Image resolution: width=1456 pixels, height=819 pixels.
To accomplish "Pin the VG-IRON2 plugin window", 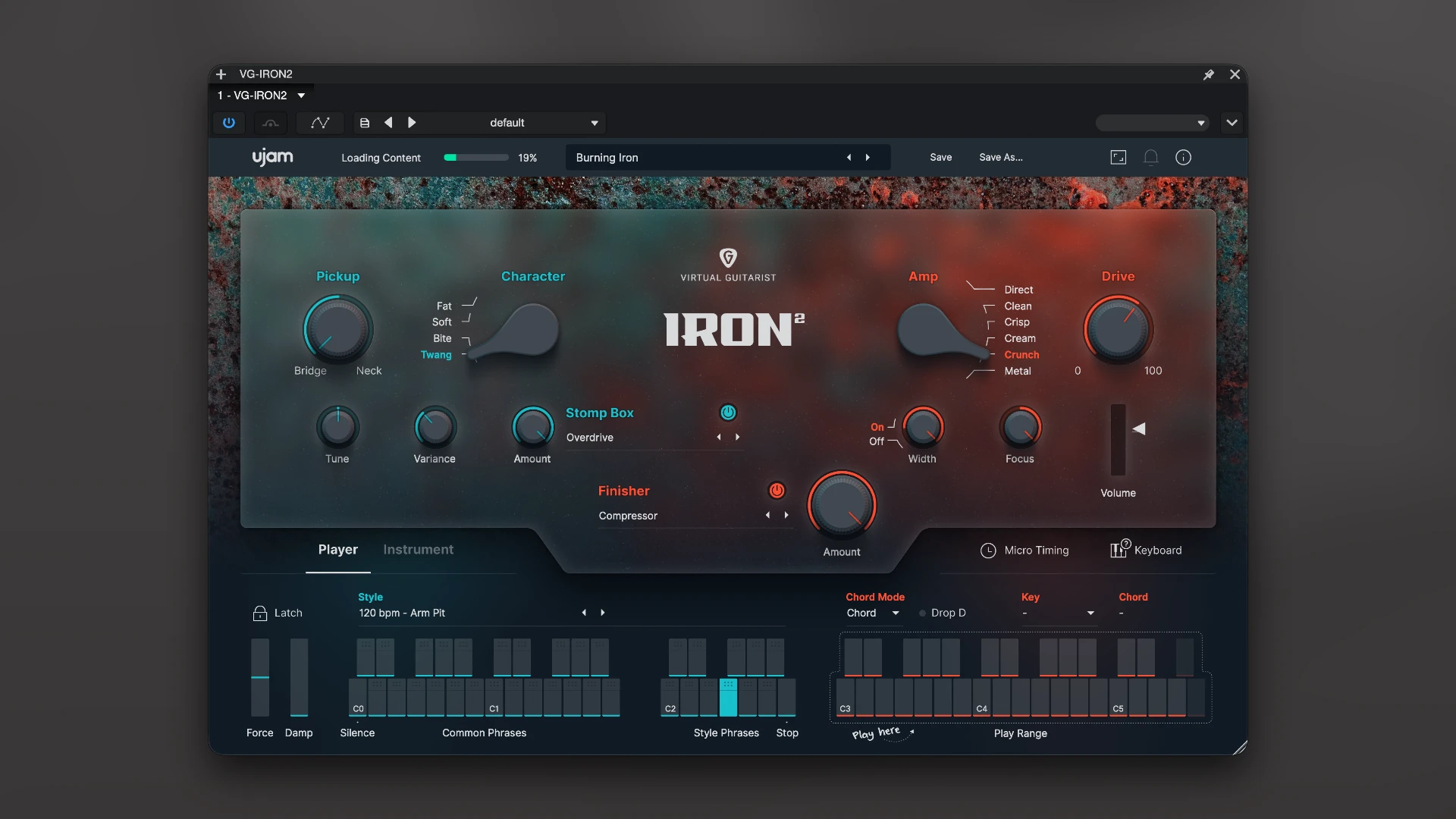I will (x=1209, y=74).
